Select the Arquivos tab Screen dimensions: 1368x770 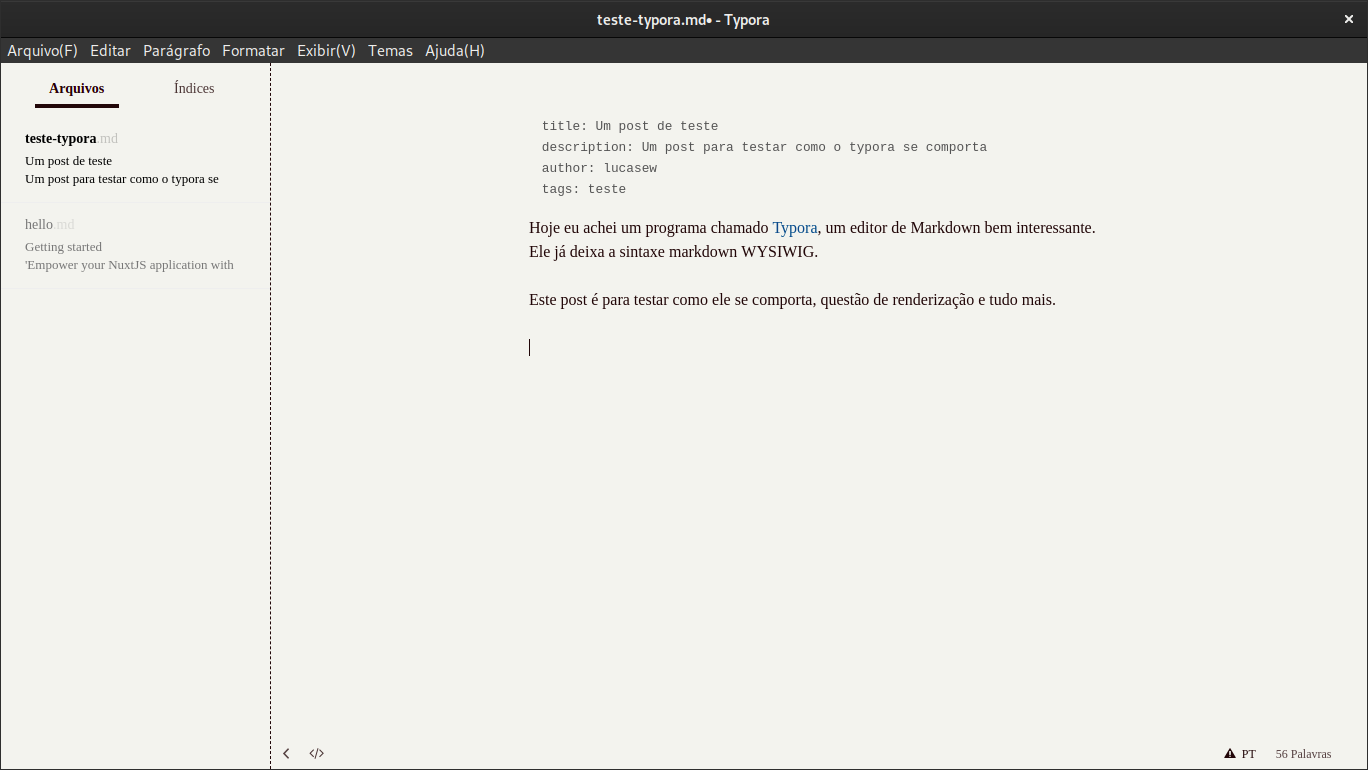(x=77, y=88)
